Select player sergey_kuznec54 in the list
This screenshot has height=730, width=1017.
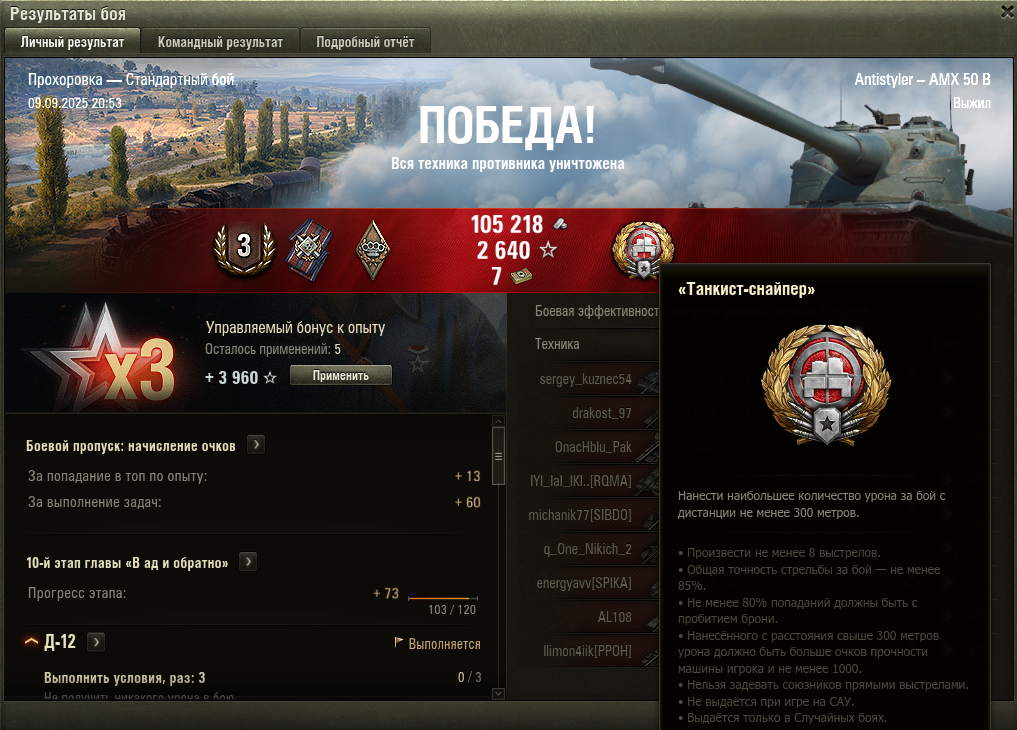[x=586, y=379]
